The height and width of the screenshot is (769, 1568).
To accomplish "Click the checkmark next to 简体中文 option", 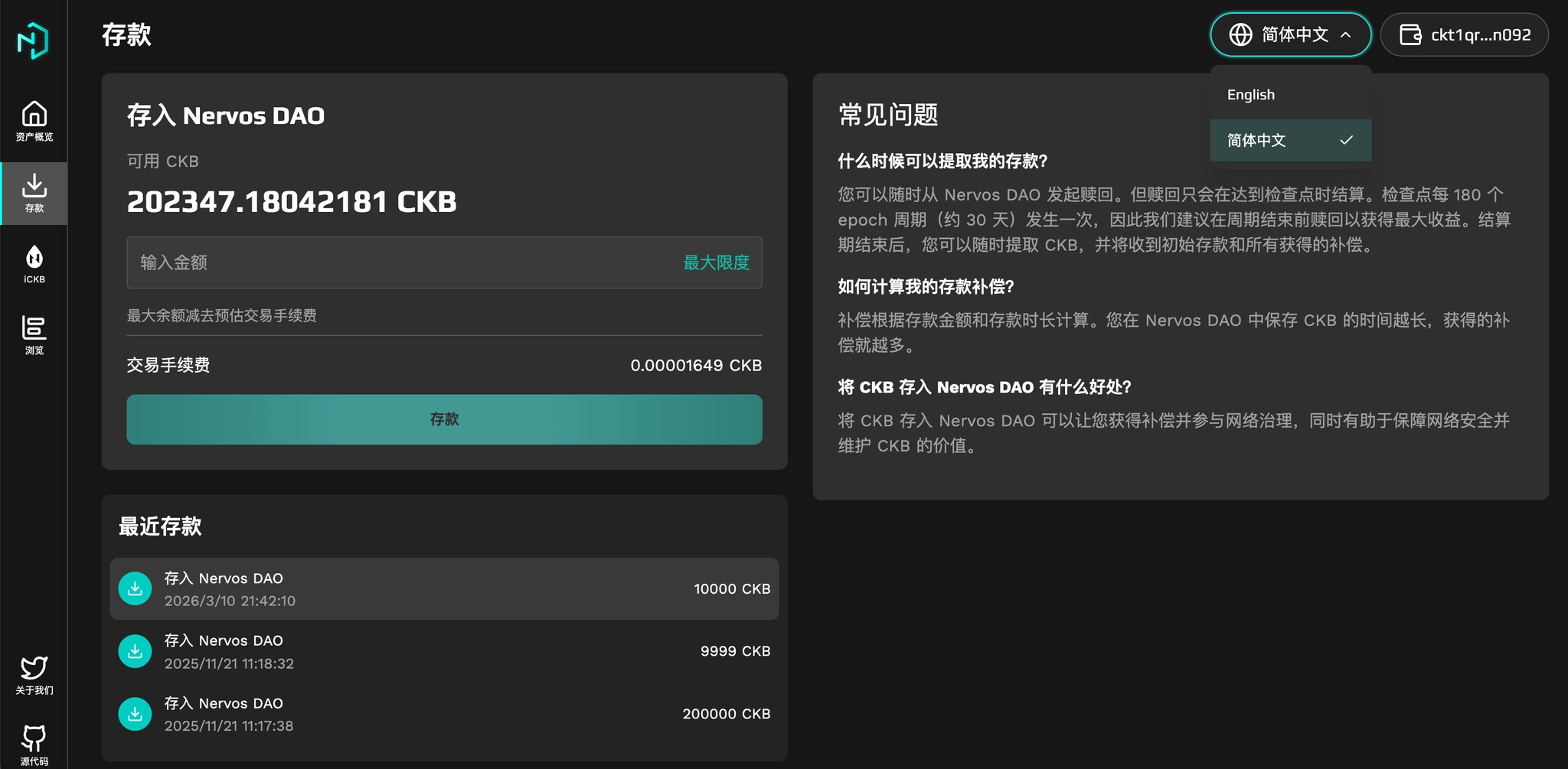I will pyautogui.click(x=1346, y=140).
